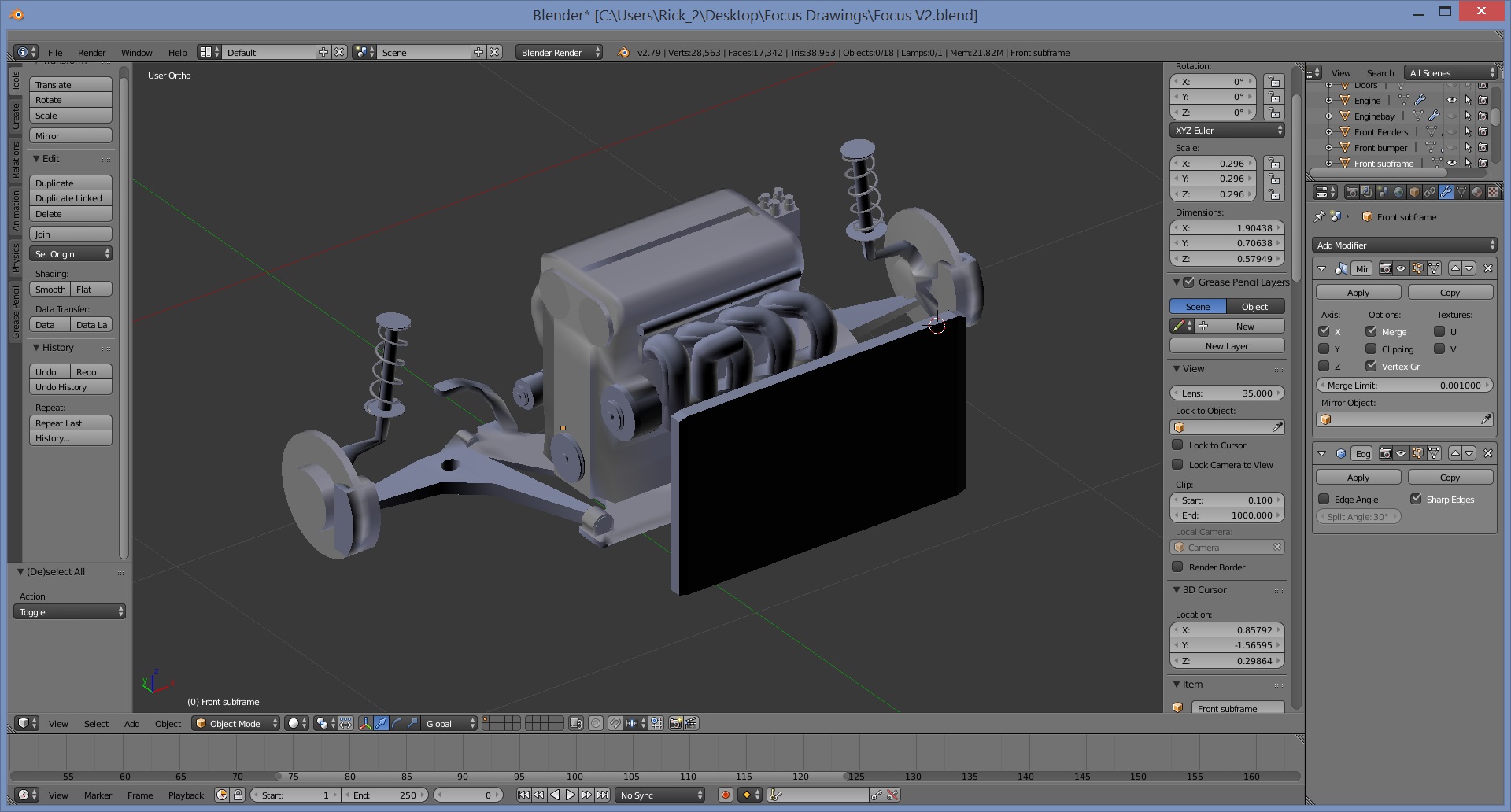Toggle the 3D manipulator widget icon

point(365,723)
